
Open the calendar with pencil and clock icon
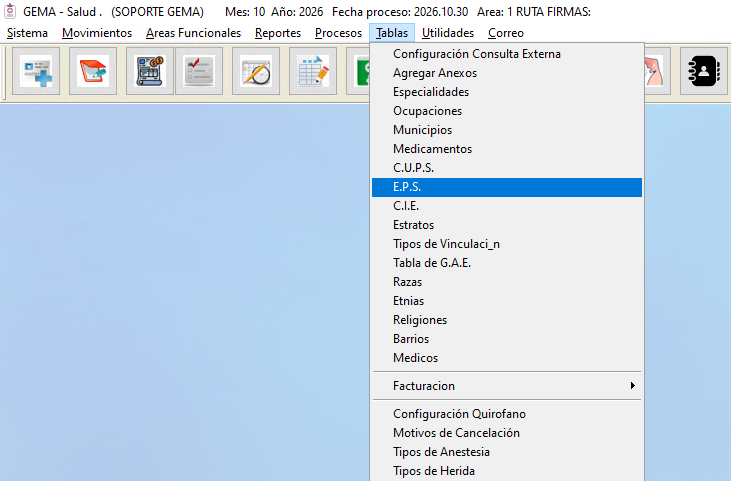coord(256,71)
